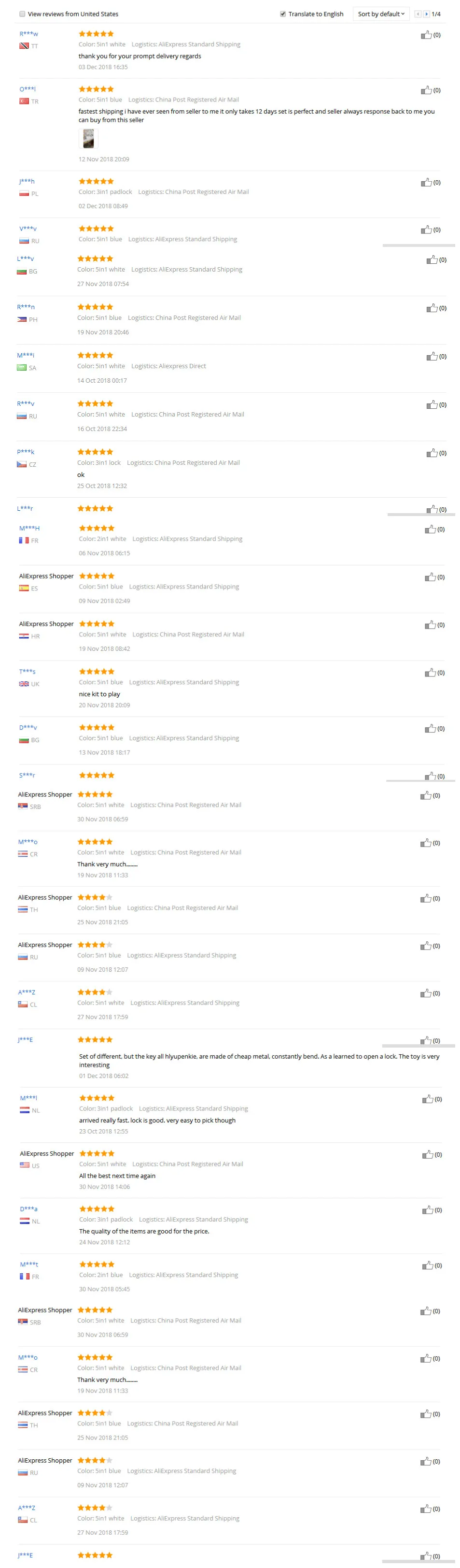Mark M***H's review as helpful
This screenshot has width=460, height=1568.
point(430,529)
